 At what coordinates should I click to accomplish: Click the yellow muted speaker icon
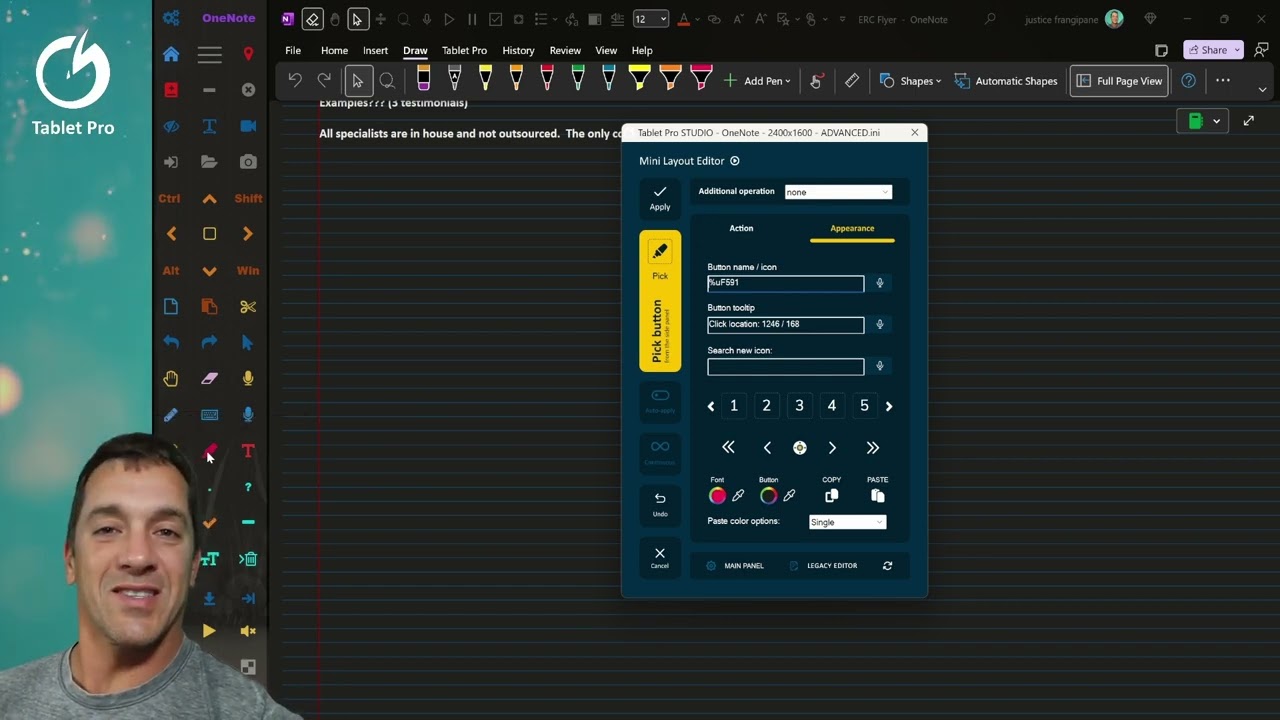248,631
